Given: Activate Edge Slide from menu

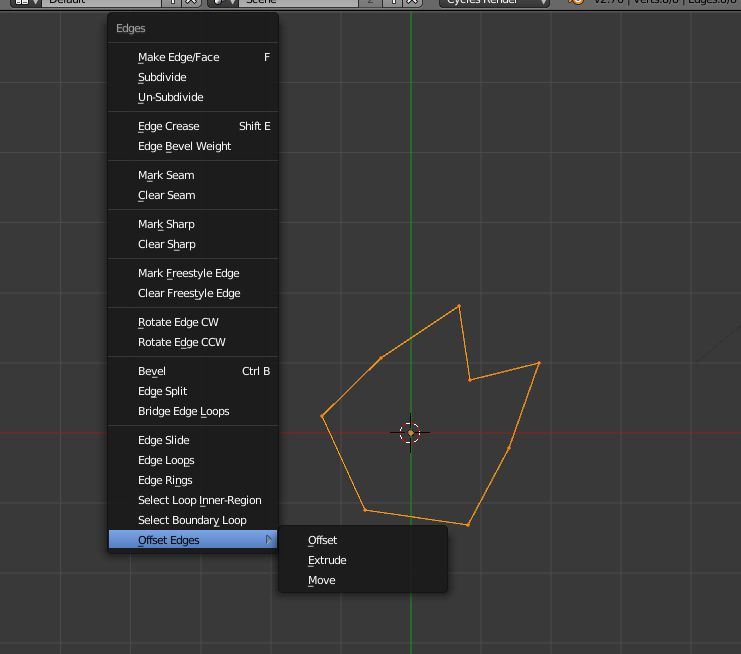Looking at the screenshot, I should tap(193, 440).
